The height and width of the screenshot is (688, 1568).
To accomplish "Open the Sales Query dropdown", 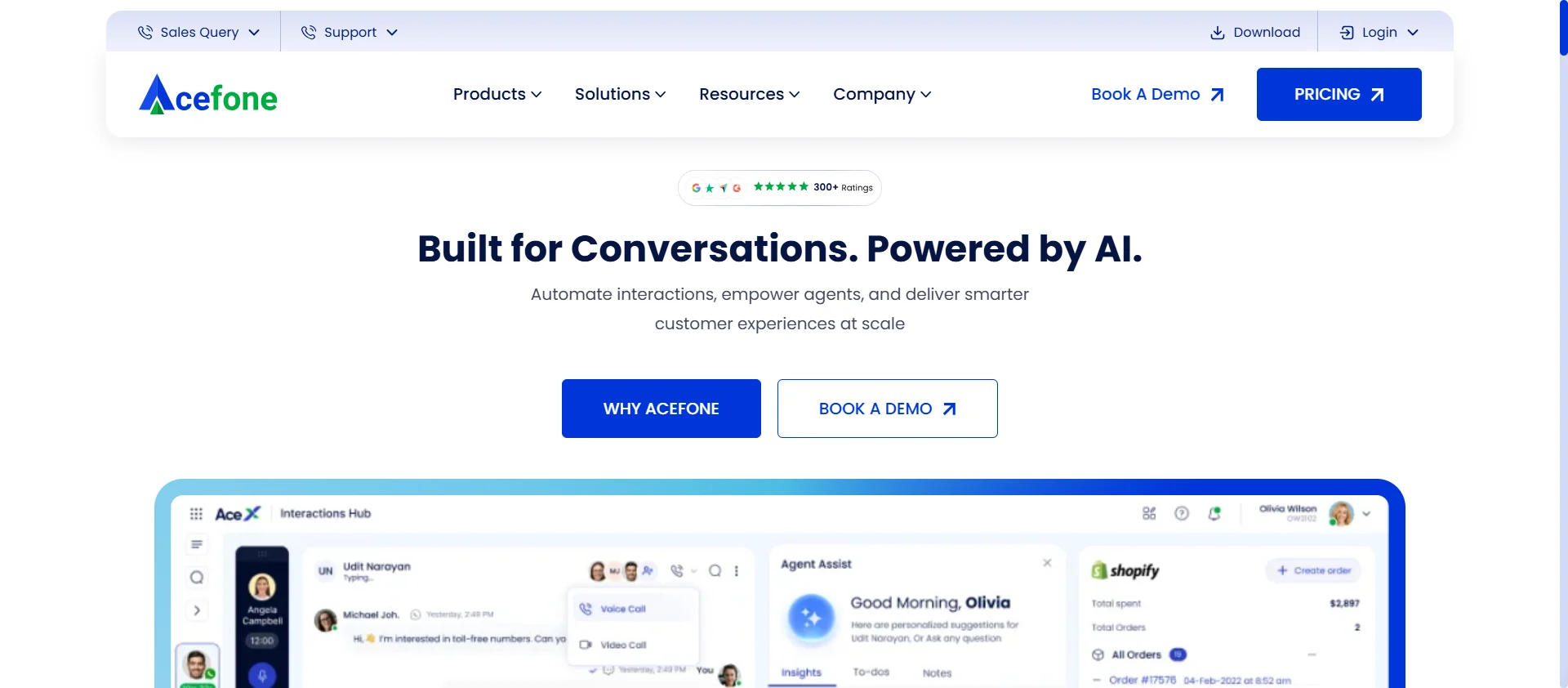I will click(198, 32).
